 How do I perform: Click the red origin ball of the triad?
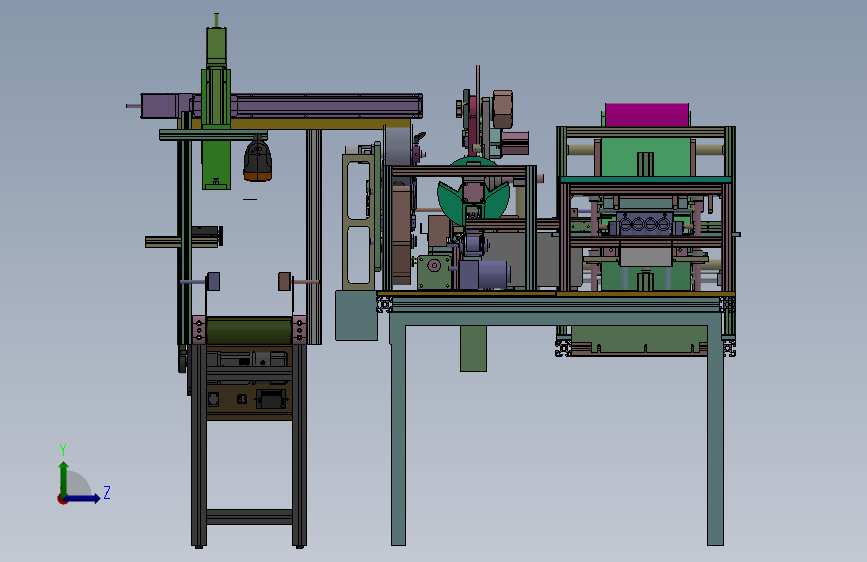62,499
